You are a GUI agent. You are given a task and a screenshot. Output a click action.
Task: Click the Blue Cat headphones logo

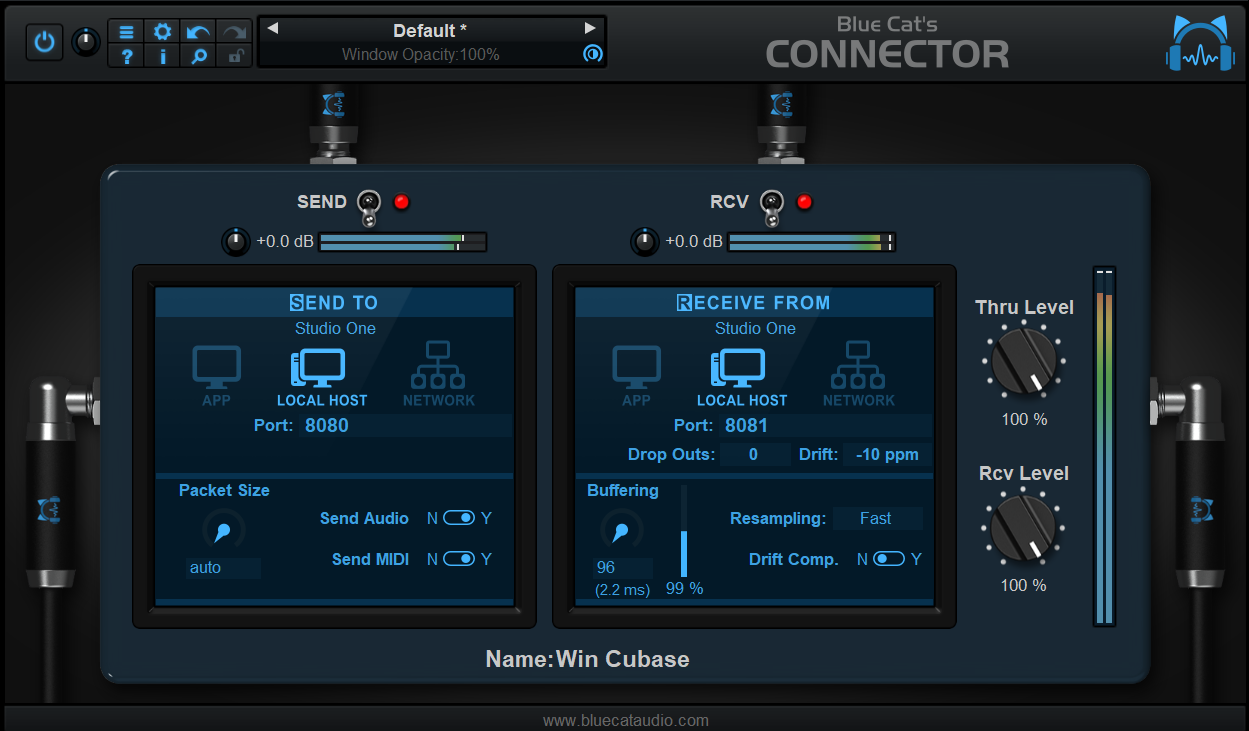1200,43
